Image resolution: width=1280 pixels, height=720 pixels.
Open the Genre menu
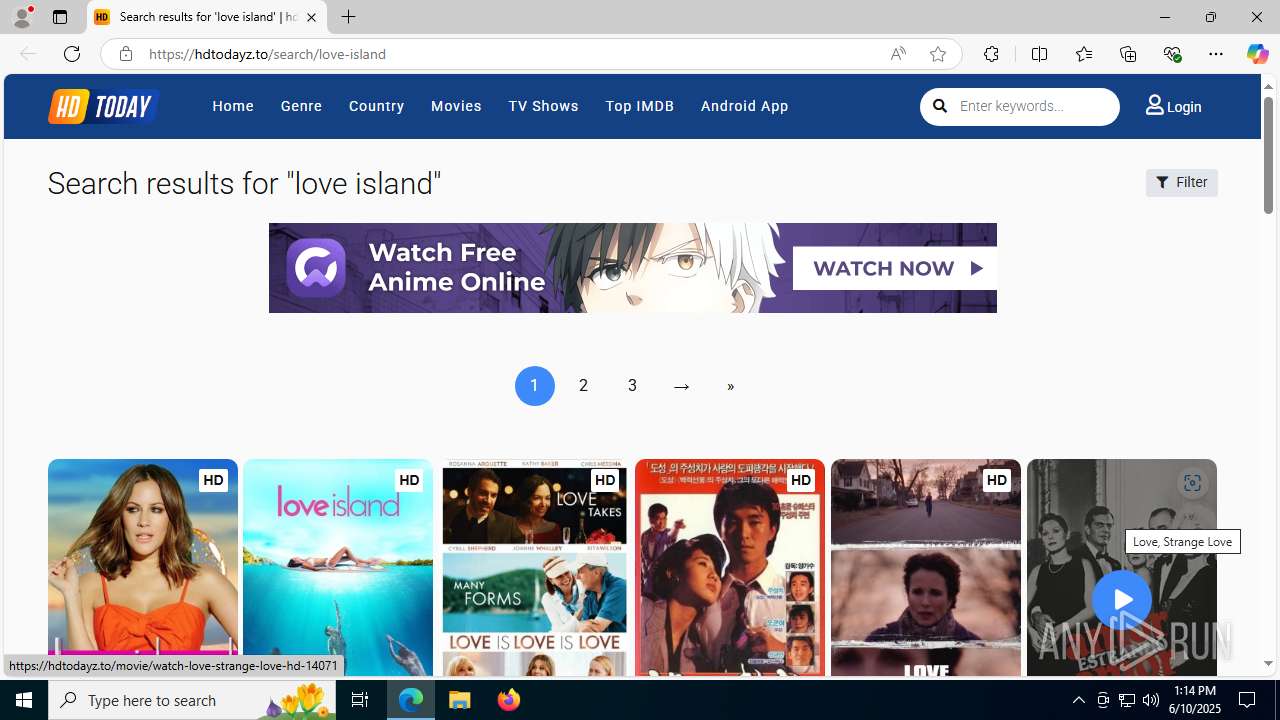coord(301,106)
